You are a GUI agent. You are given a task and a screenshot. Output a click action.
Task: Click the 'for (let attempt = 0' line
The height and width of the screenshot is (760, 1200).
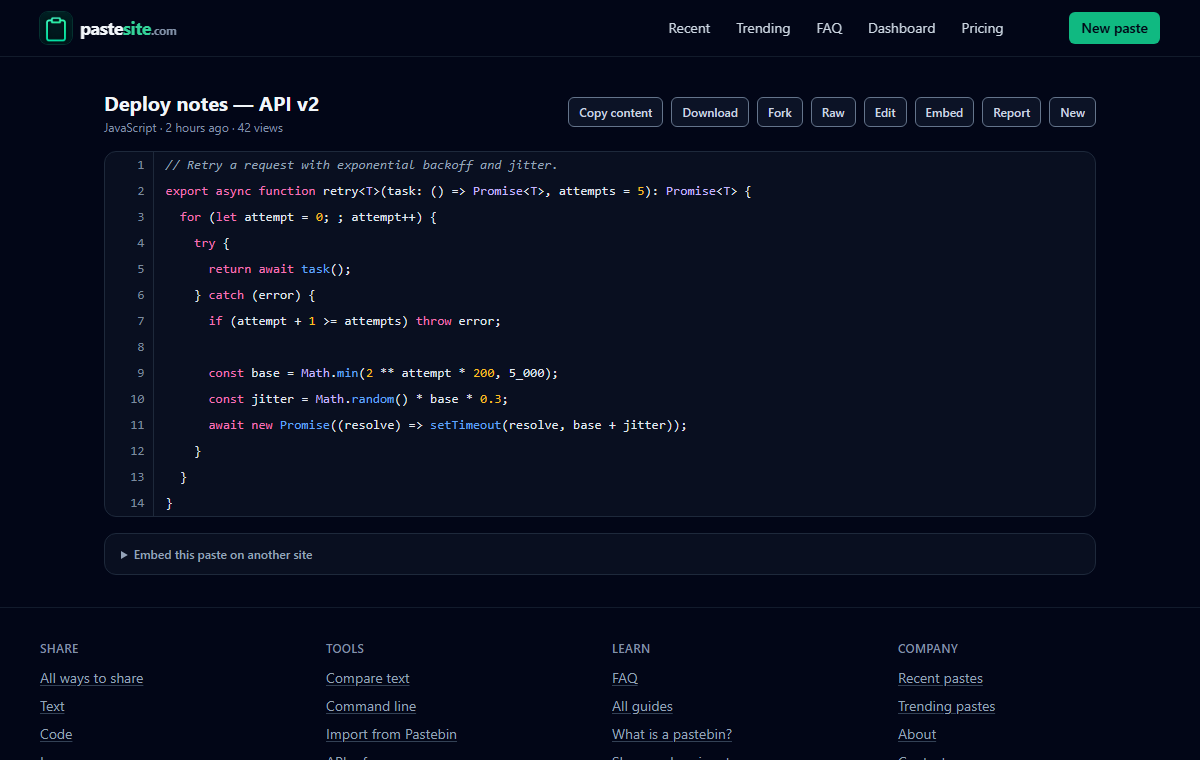309,217
